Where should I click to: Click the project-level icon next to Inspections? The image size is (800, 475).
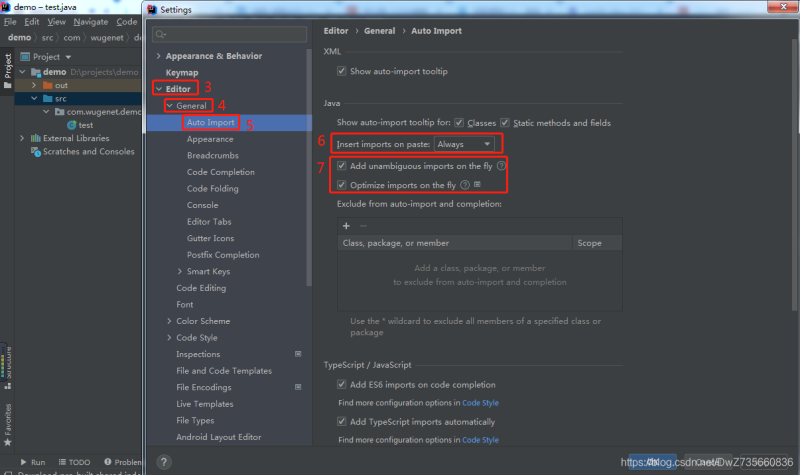(x=298, y=354)
